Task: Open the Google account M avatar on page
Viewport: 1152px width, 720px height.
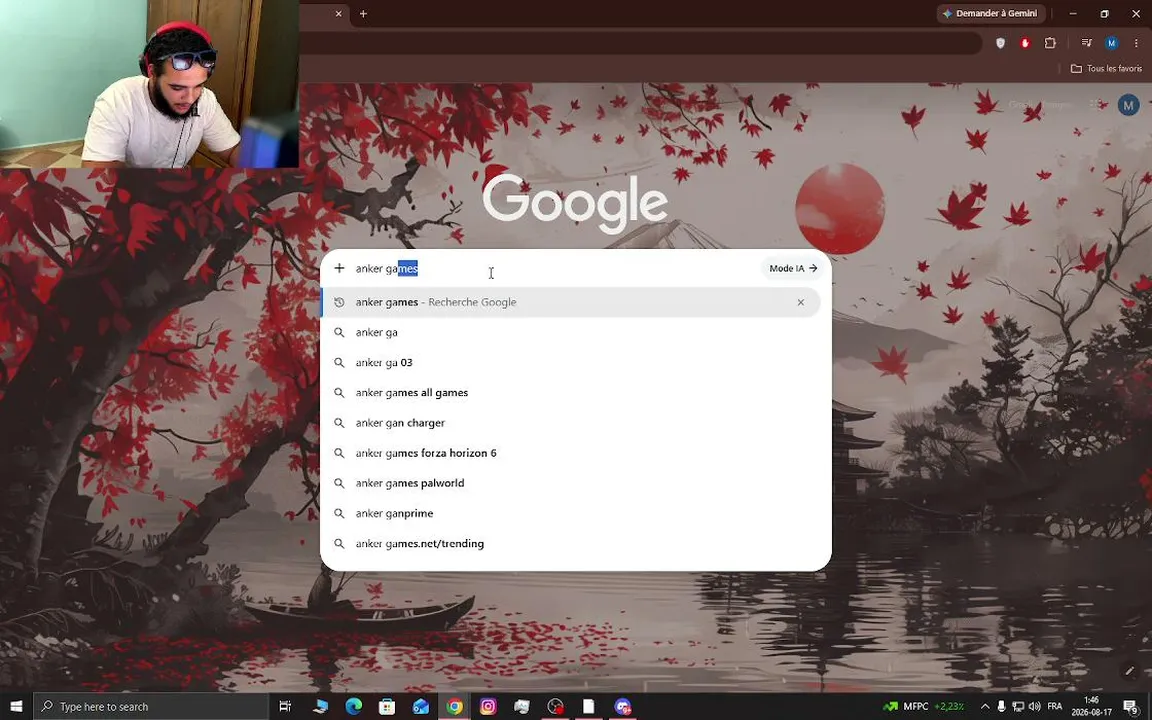Action: point(1128,105)
